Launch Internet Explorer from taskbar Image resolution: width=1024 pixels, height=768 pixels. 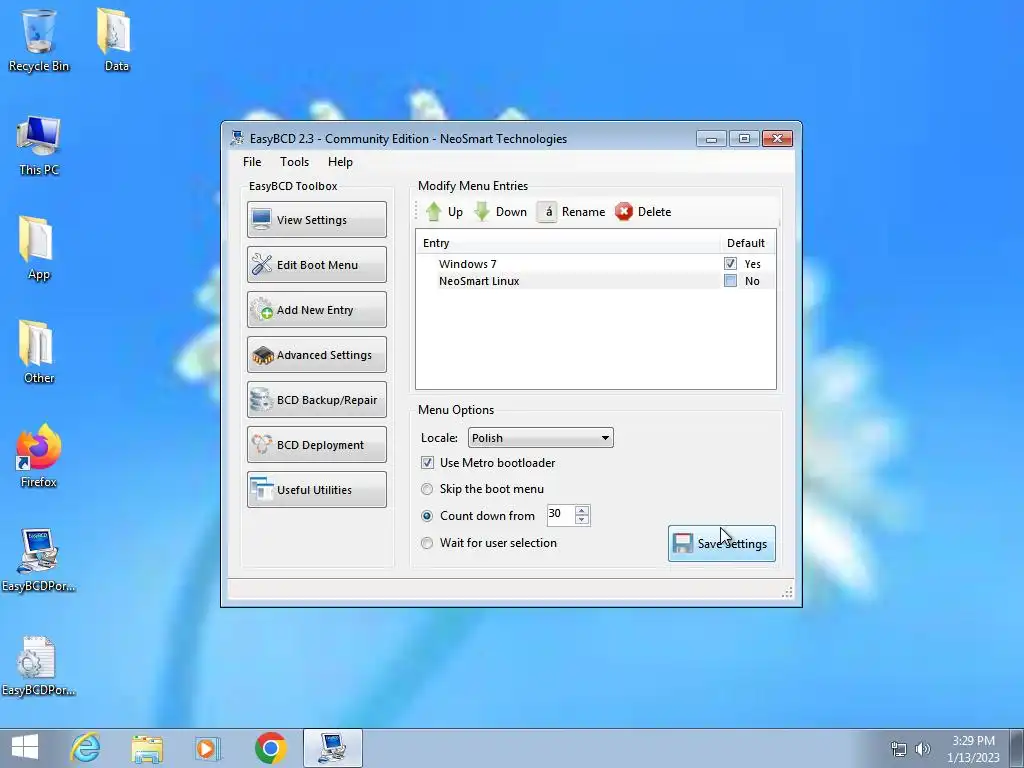pyautogui.click(x=86, y=748)
